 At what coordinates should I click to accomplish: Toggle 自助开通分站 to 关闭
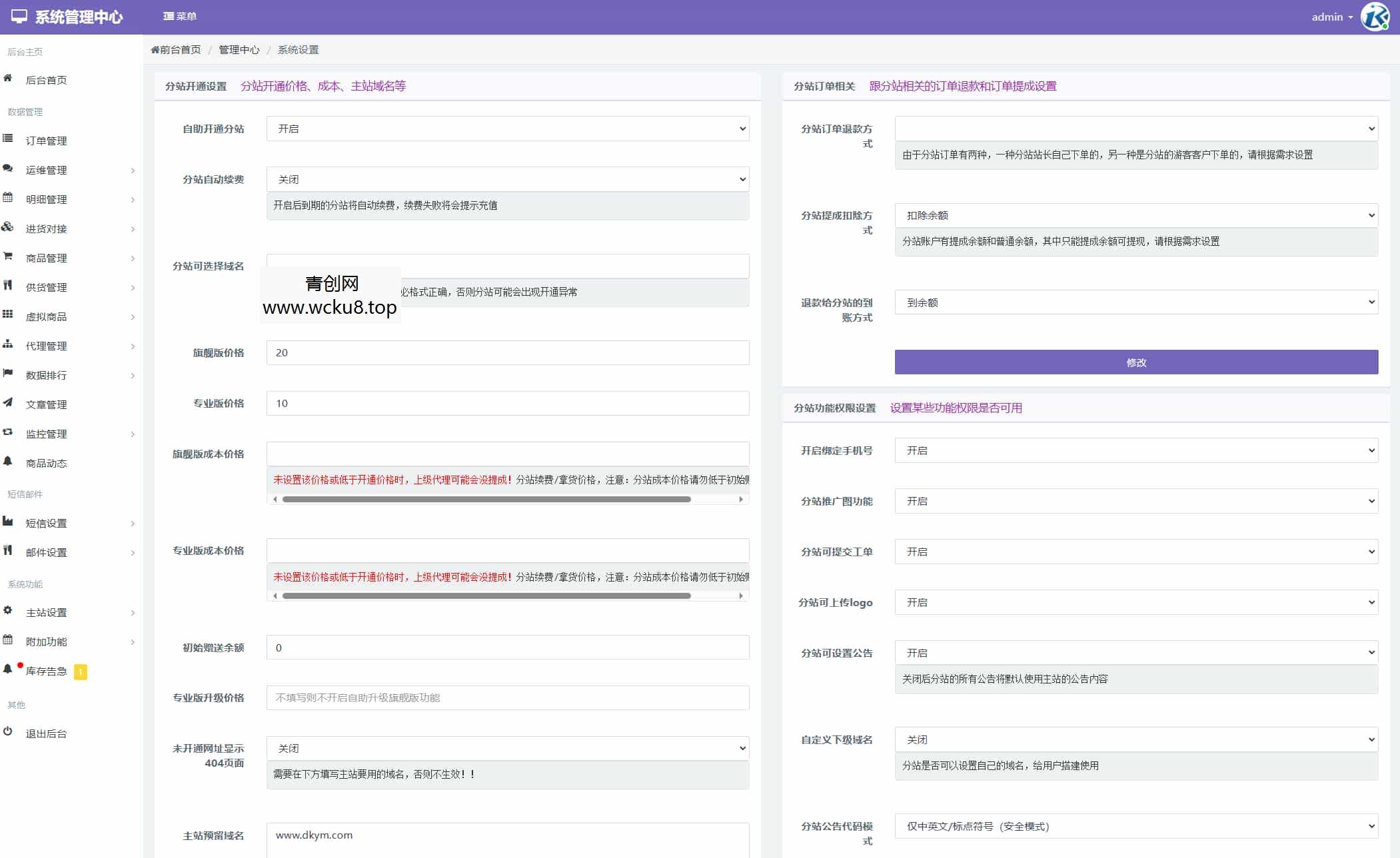[x=508, y=129]
